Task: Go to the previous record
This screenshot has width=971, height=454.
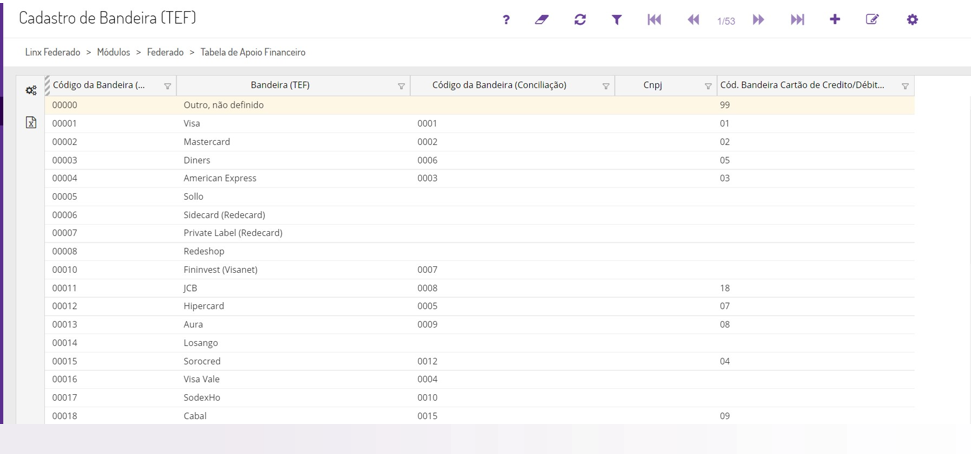Action: pyautogui.click(x=693, y=20)
